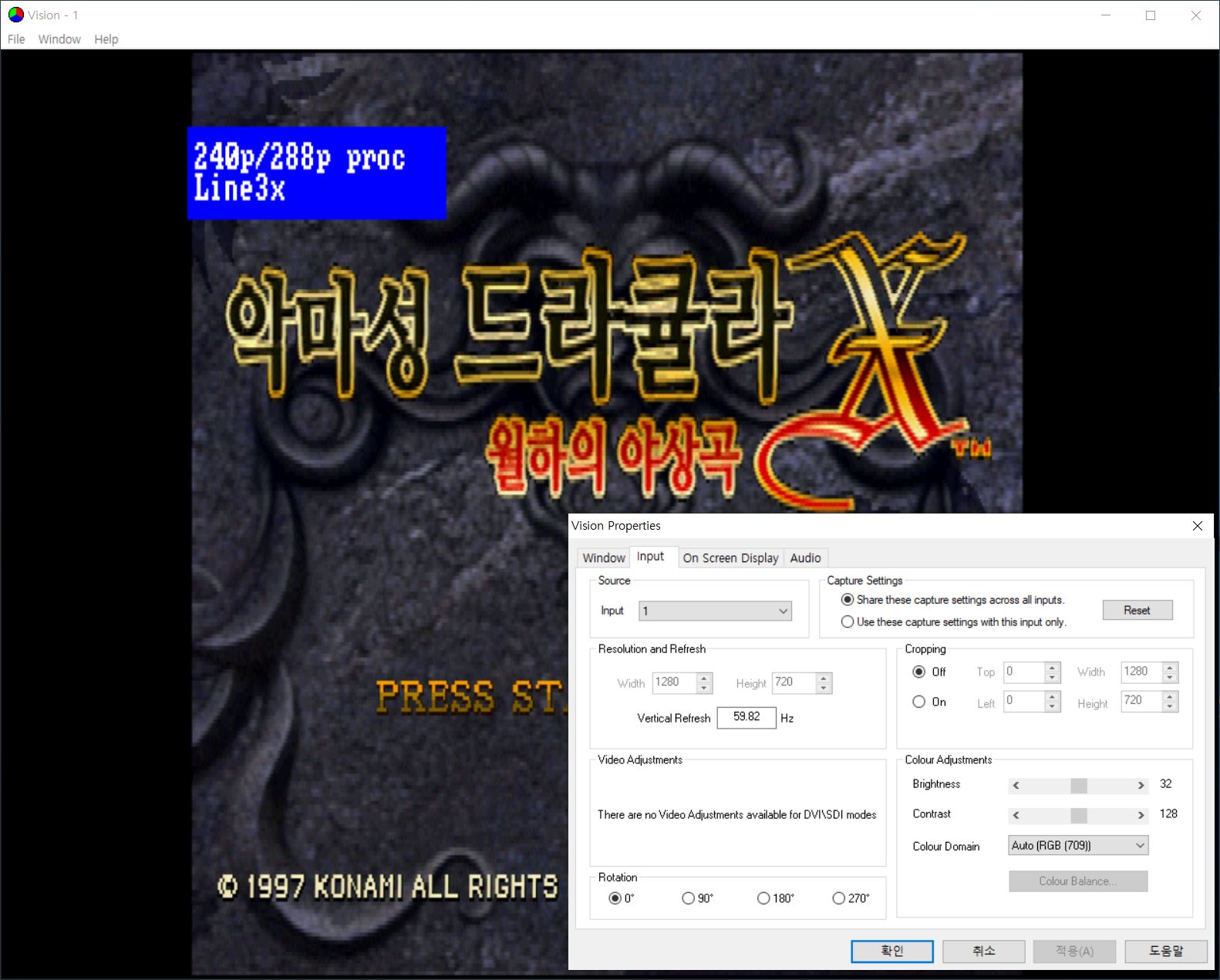
Task: Decrease resolution Width with down arrow
Action: click(704, 688)
